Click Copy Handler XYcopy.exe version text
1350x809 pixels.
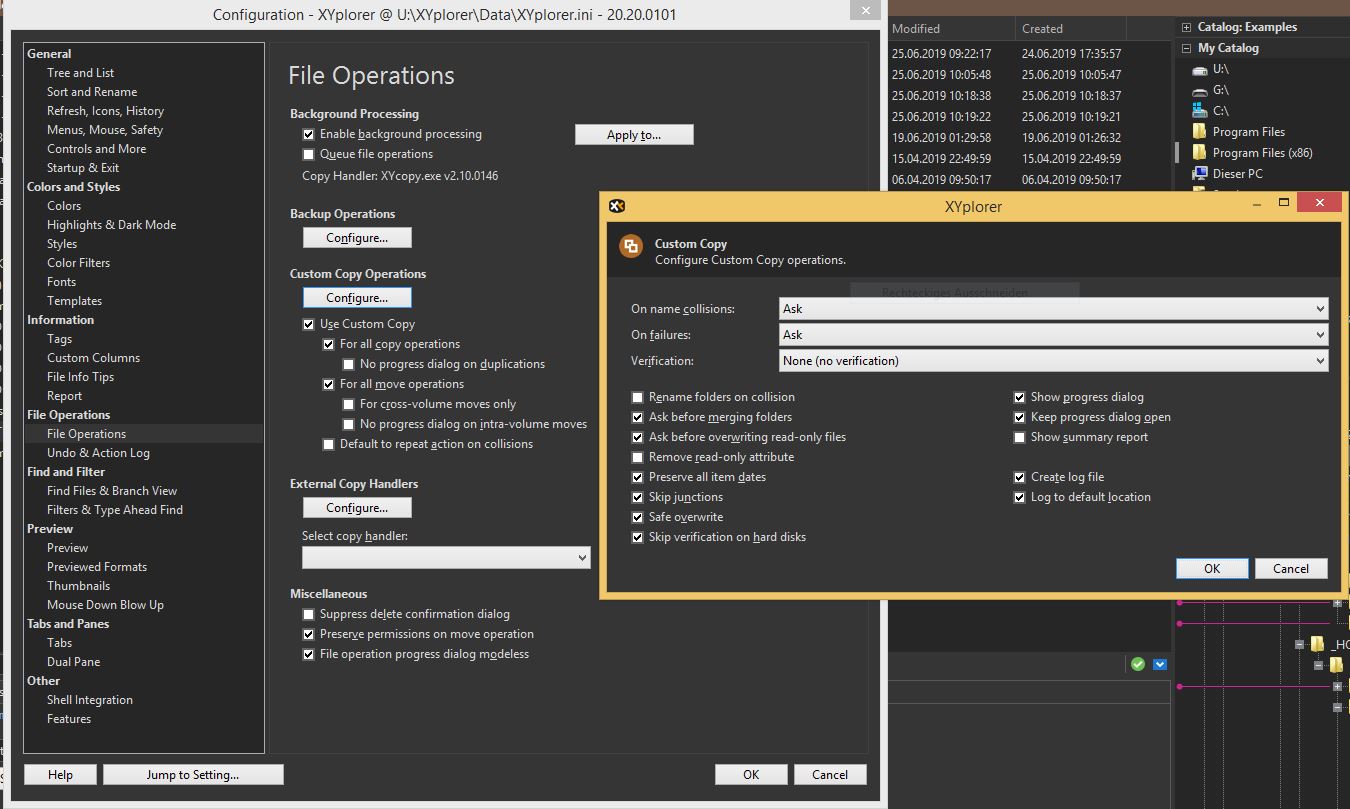[x=400, y=176]
